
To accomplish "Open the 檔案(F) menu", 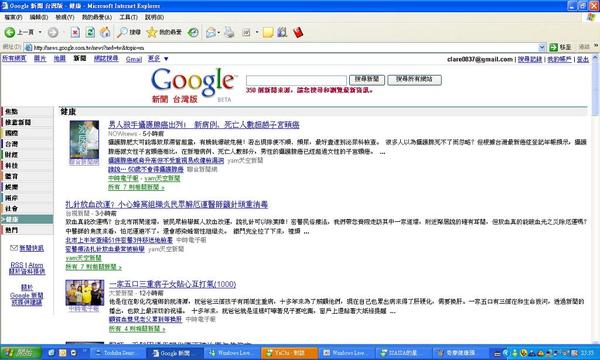I will [13, 17].
